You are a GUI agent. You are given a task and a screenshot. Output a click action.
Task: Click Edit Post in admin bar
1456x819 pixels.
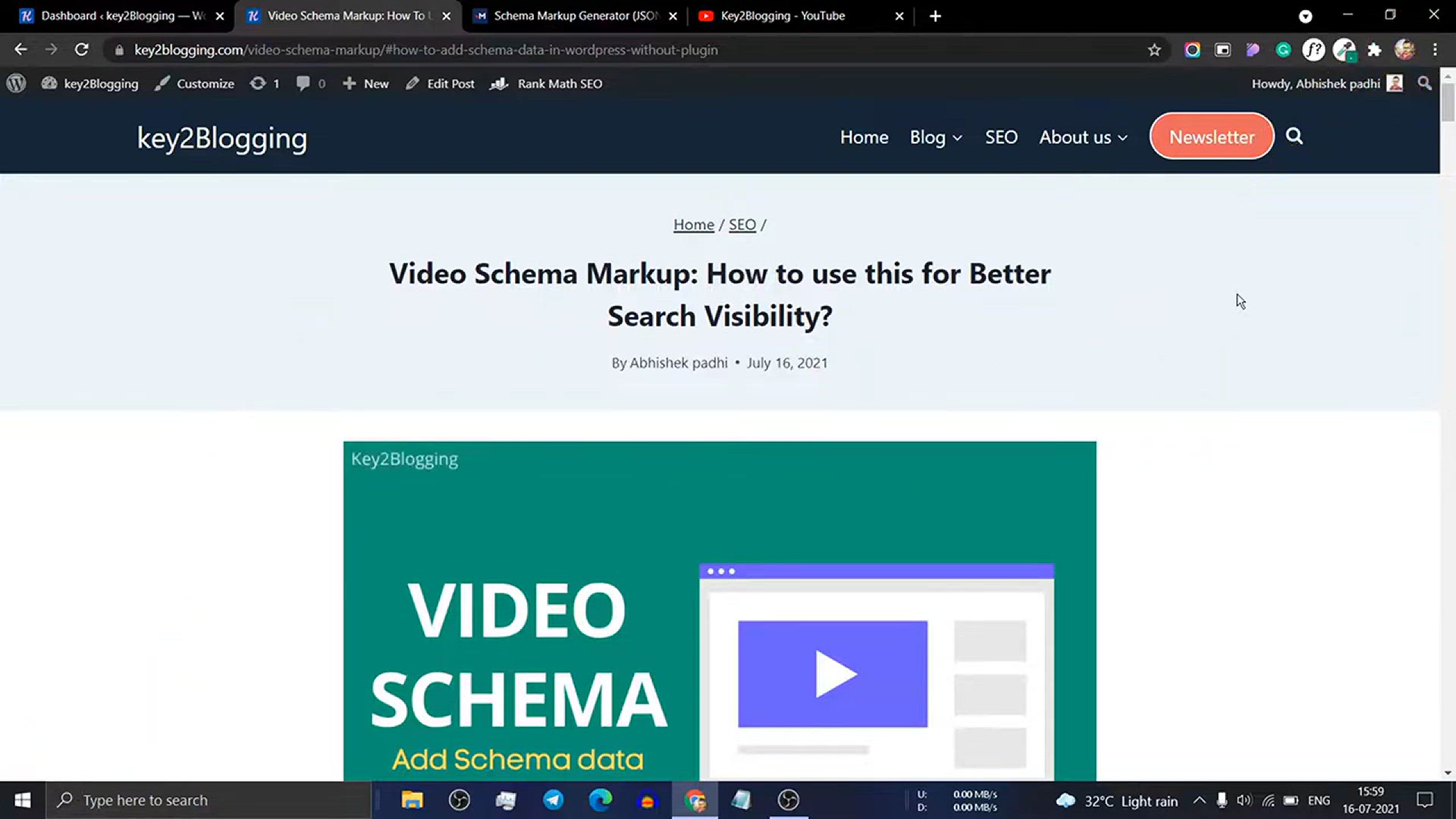(x=440, y=83)
